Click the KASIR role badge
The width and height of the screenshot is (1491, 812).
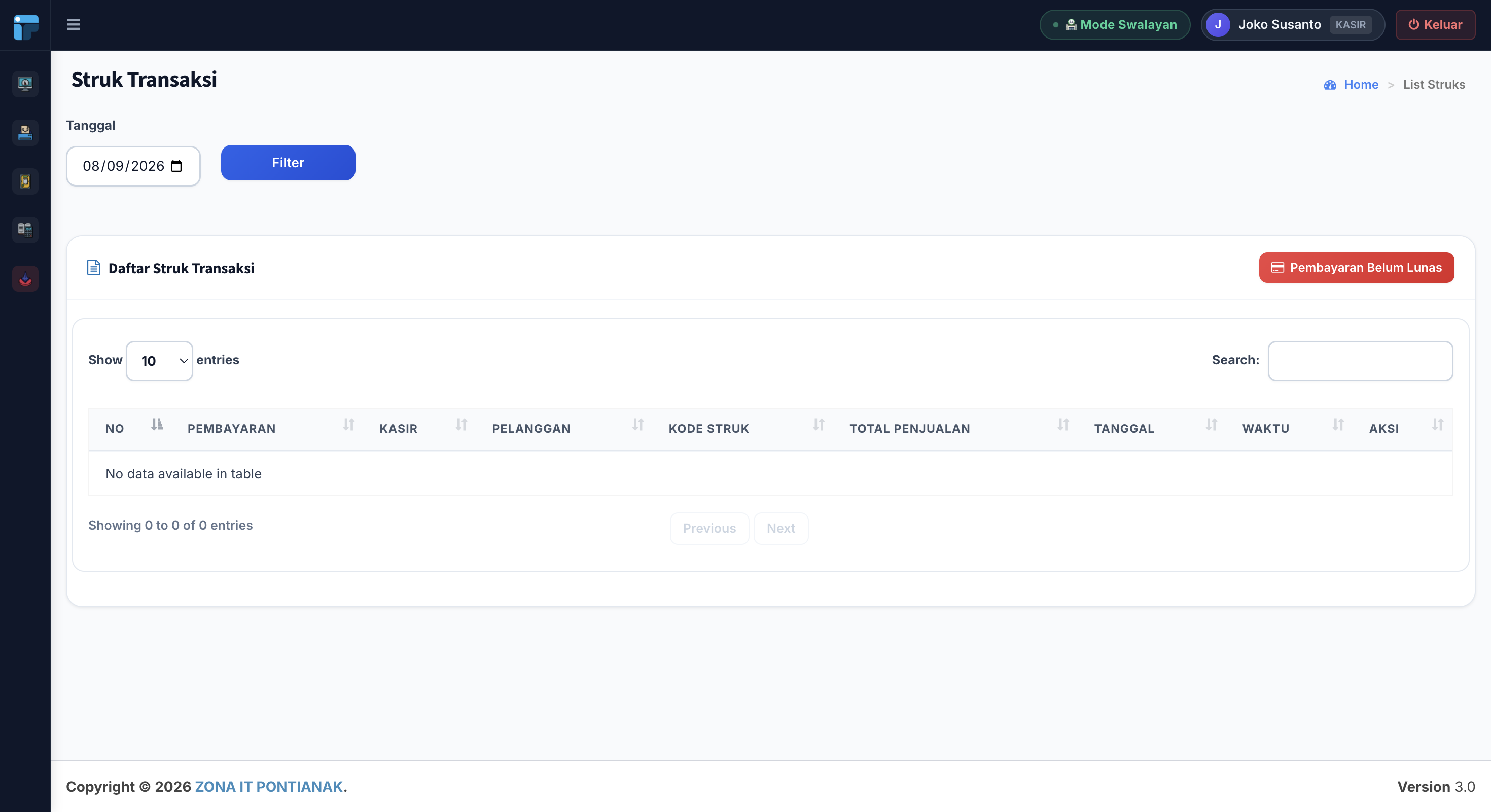[1351, 24]
